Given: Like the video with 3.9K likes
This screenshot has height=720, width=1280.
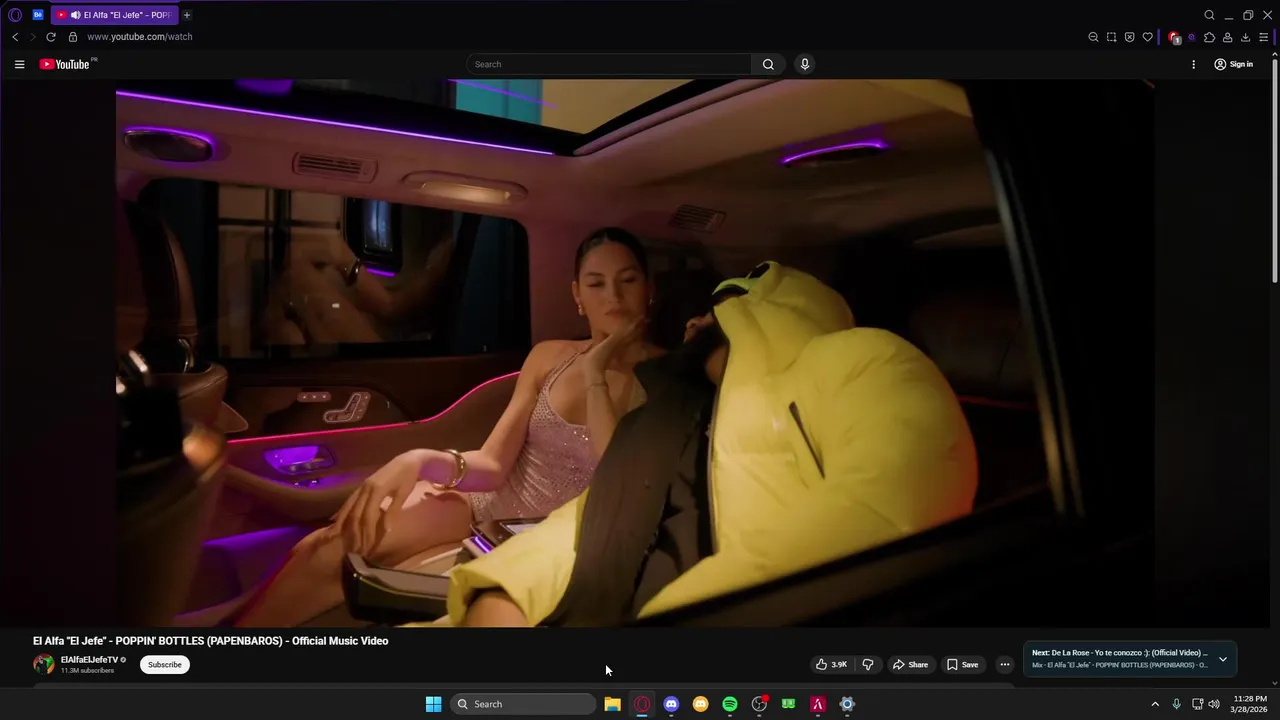Looking at the screenshot, I should tap(831, 664).
